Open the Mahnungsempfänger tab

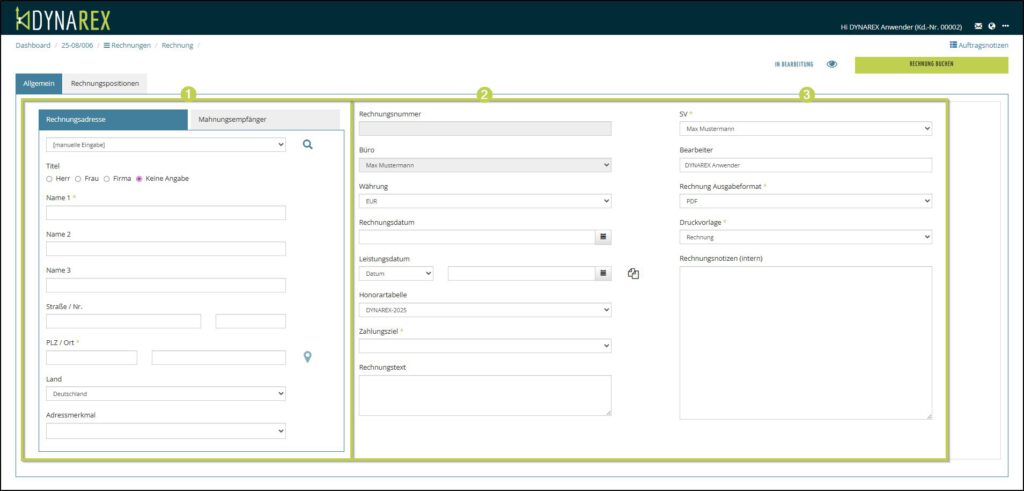[265, 120]
